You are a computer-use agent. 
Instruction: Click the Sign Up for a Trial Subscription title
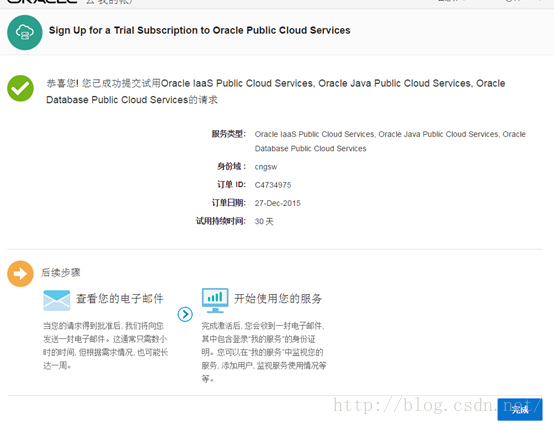click(x=200, y=30)
